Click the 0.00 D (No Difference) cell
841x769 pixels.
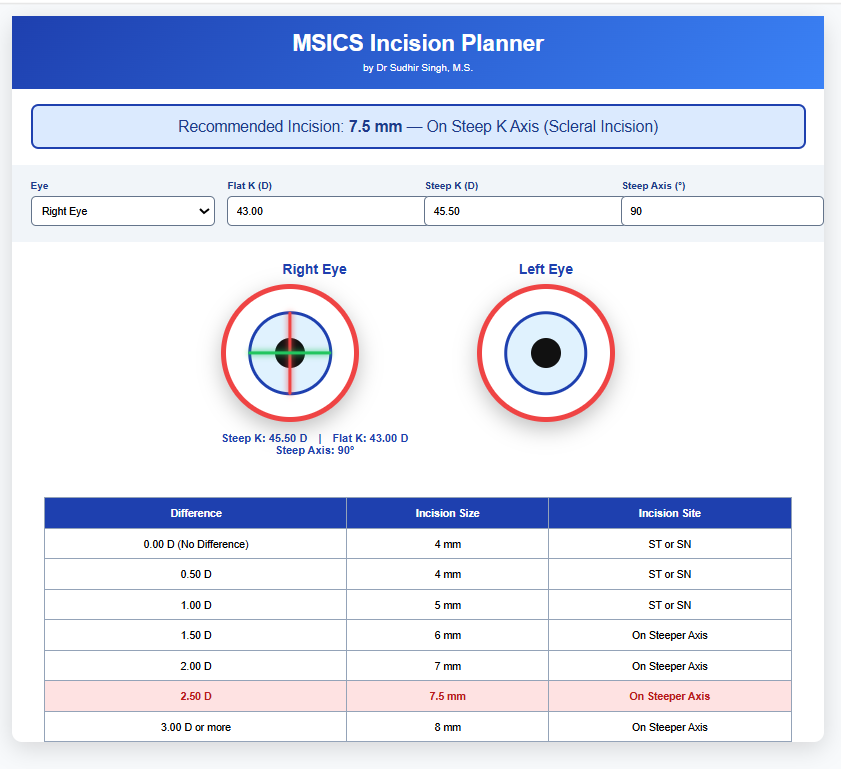coord(196,544)
